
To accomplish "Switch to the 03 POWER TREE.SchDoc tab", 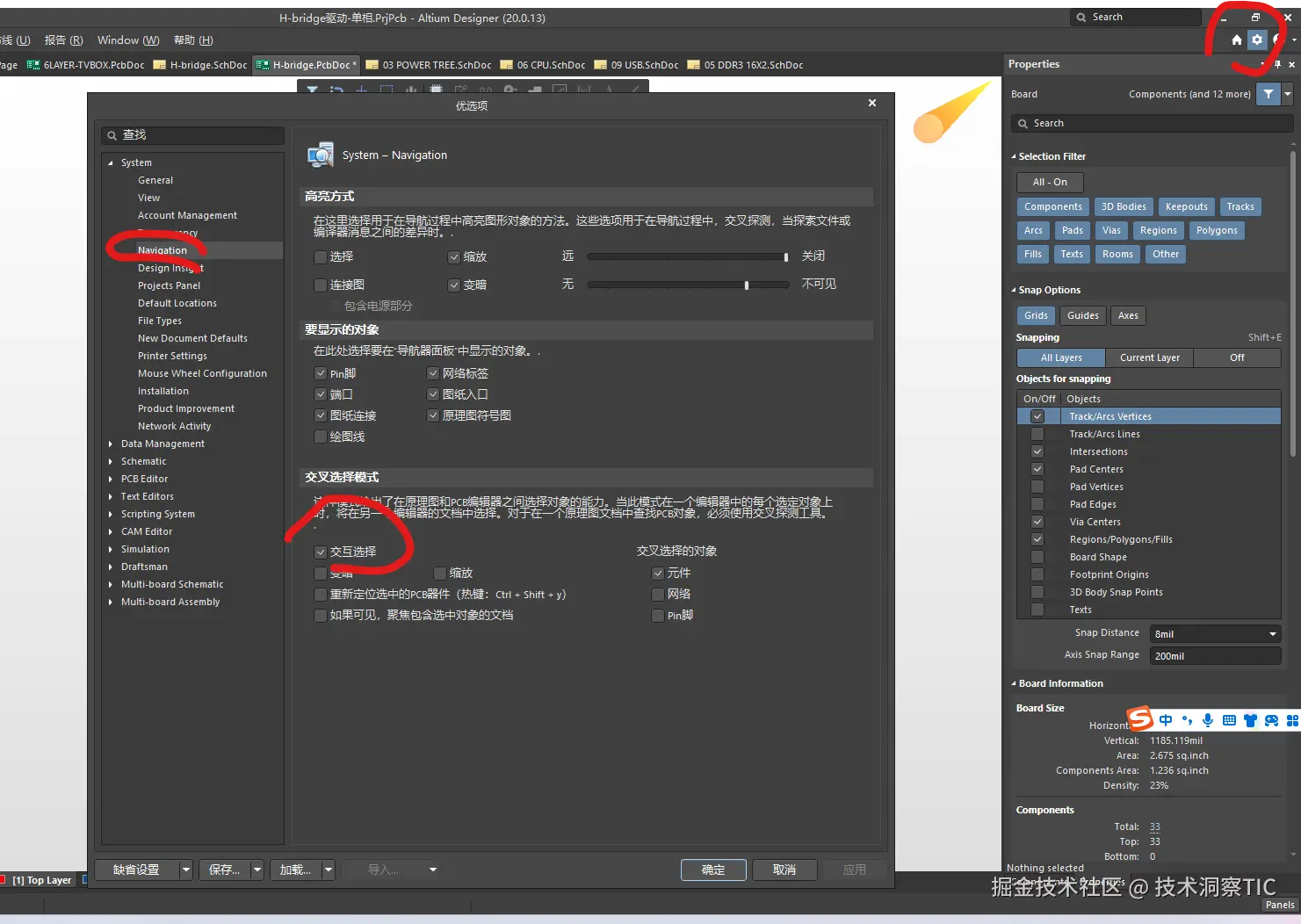I will tap(429, 65).
